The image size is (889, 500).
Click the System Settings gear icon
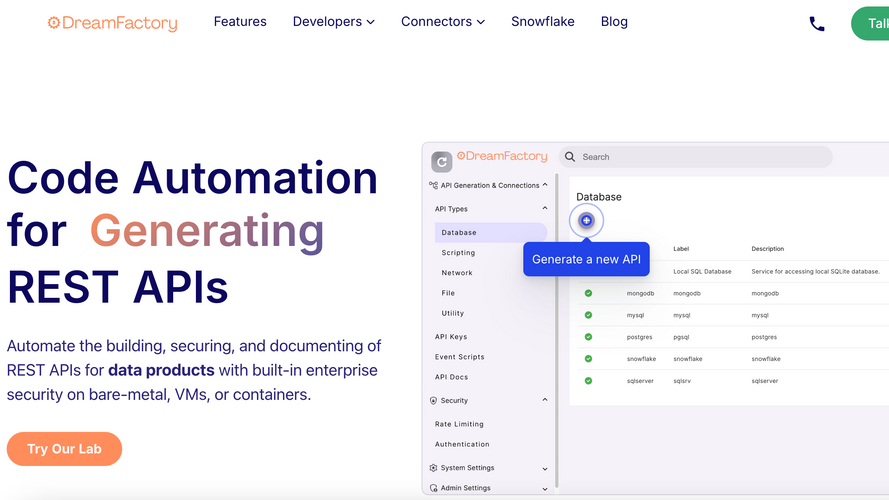(x=433, y=468)
